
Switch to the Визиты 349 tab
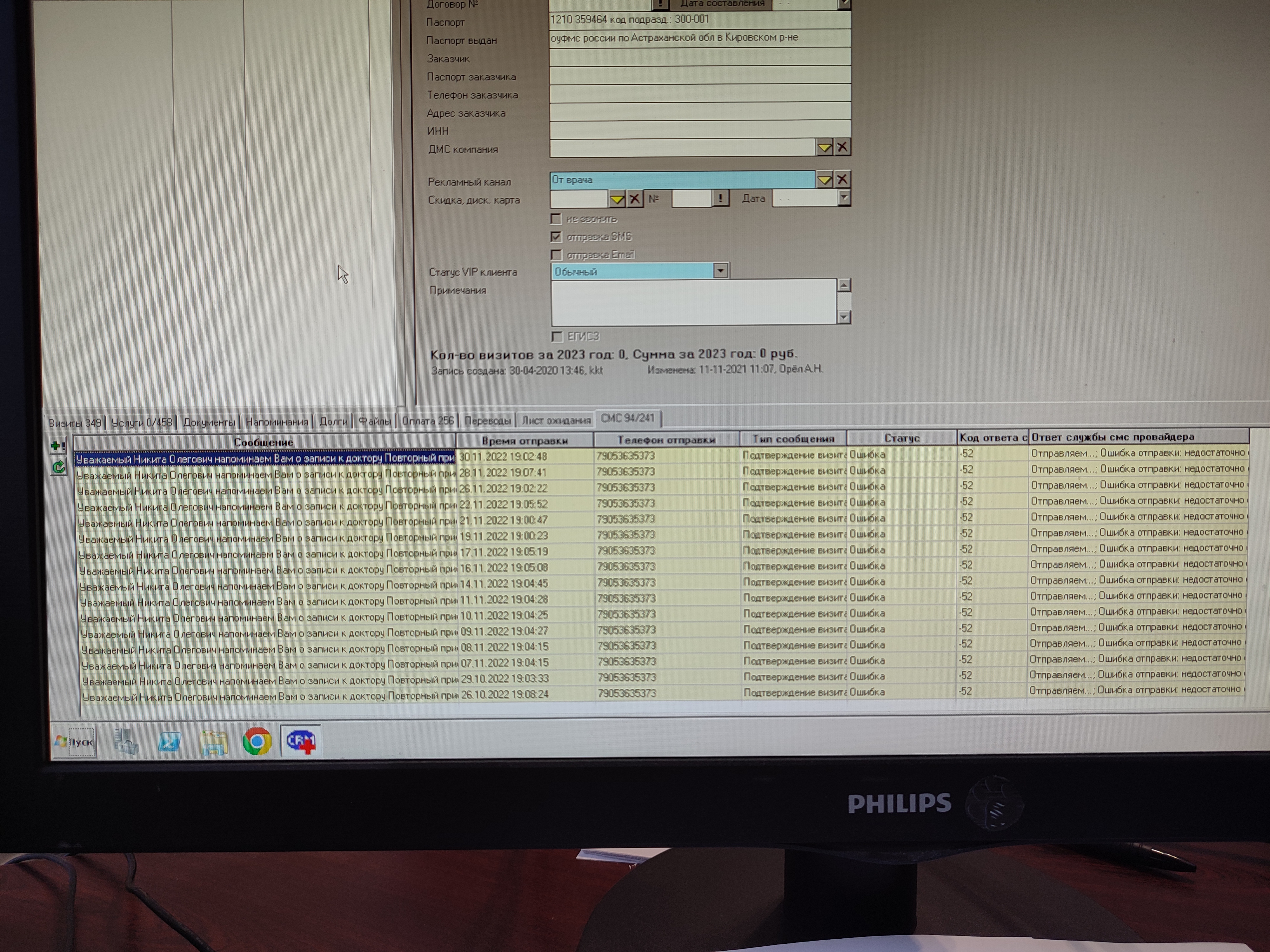point(75,423)
